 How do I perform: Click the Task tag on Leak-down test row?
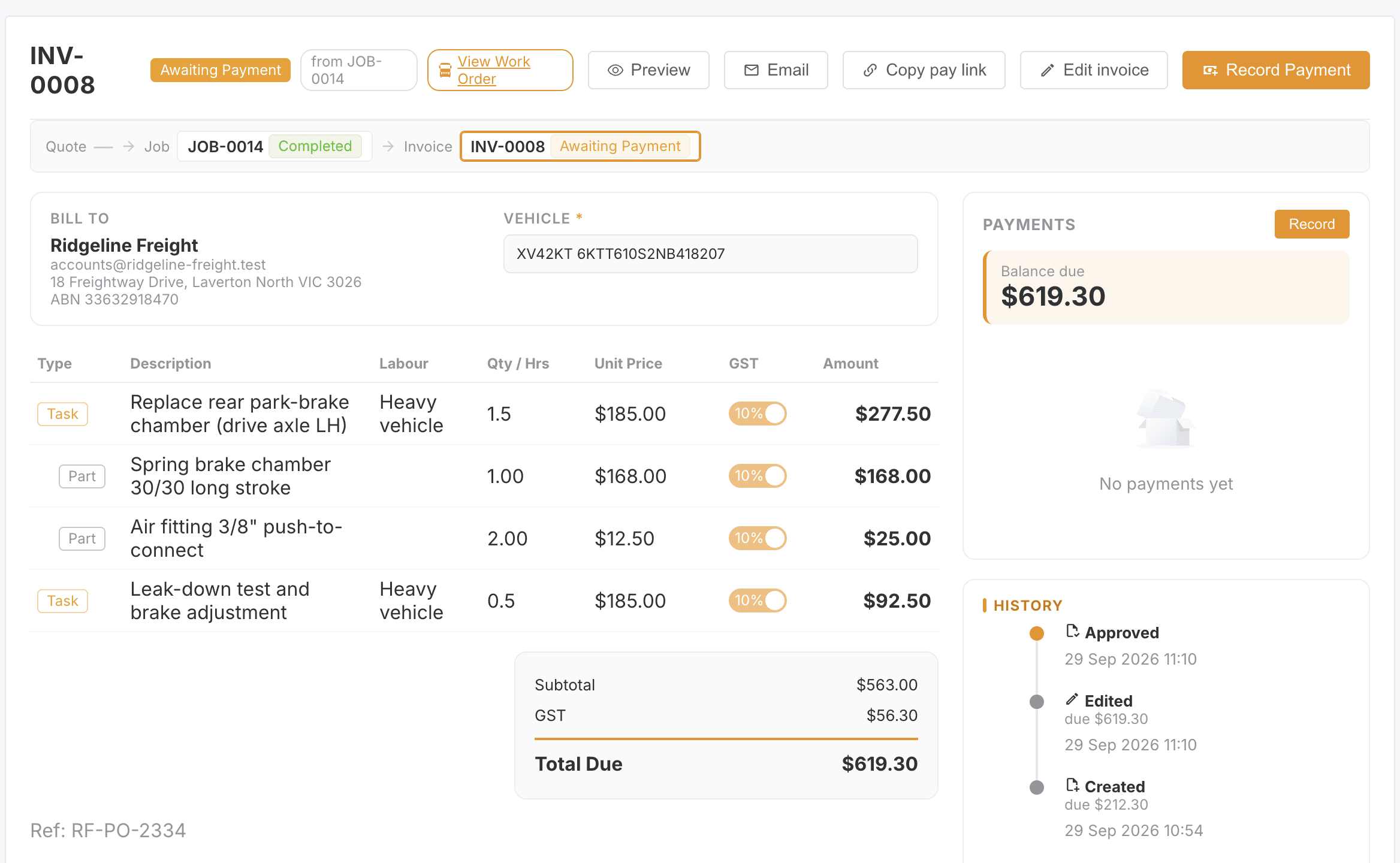(63, 601)
